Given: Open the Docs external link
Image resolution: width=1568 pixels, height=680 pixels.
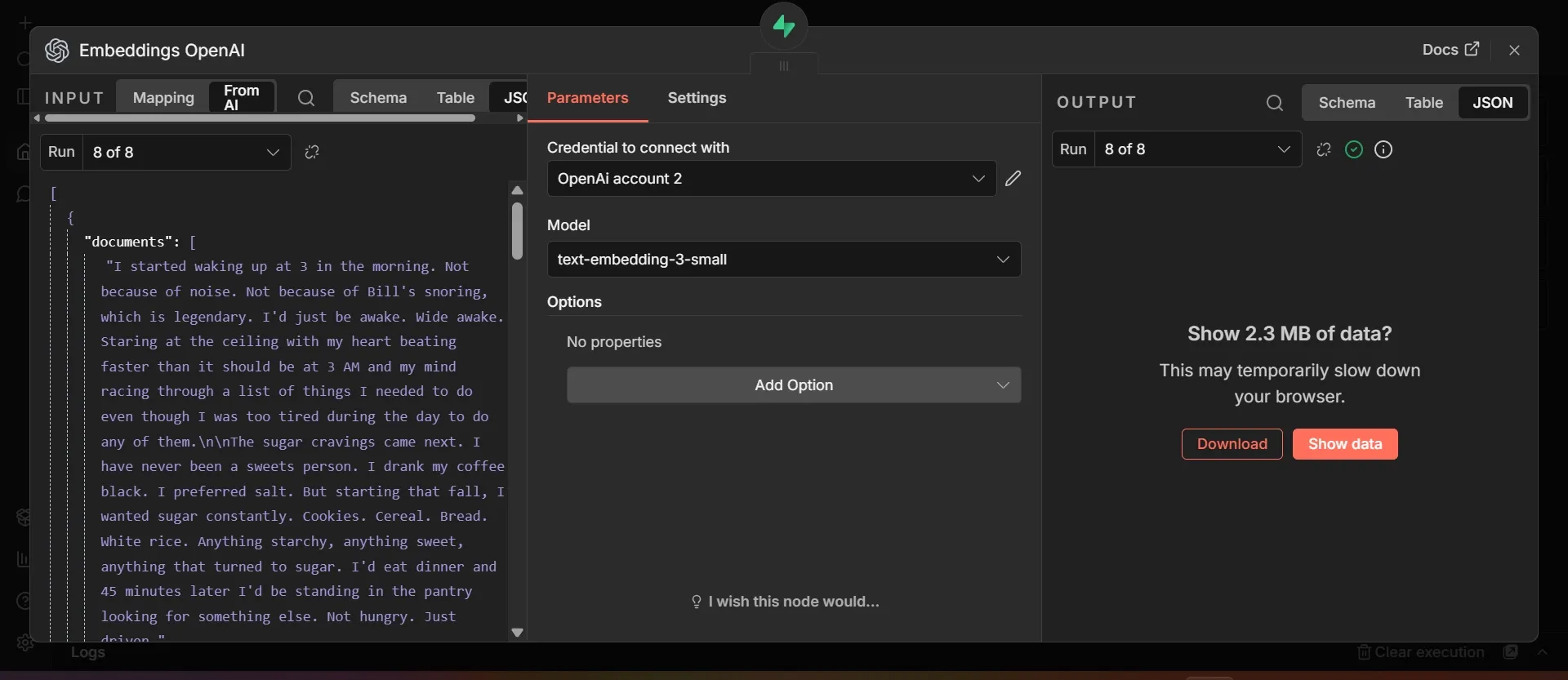Looking at the screenshot, I should coord(1450,50).
